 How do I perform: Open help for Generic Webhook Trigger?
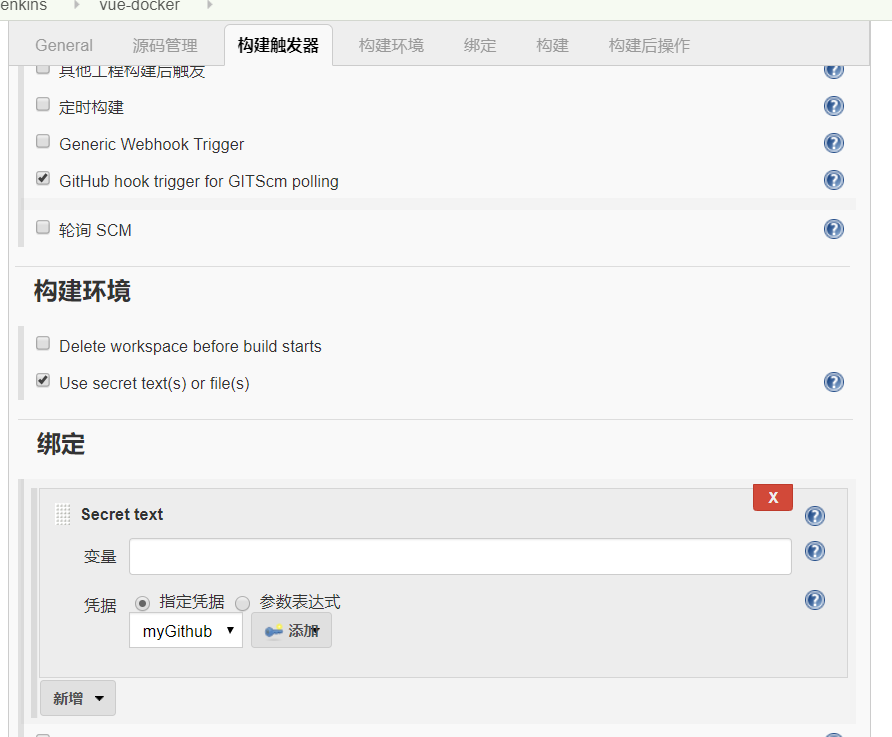point(834,142)
